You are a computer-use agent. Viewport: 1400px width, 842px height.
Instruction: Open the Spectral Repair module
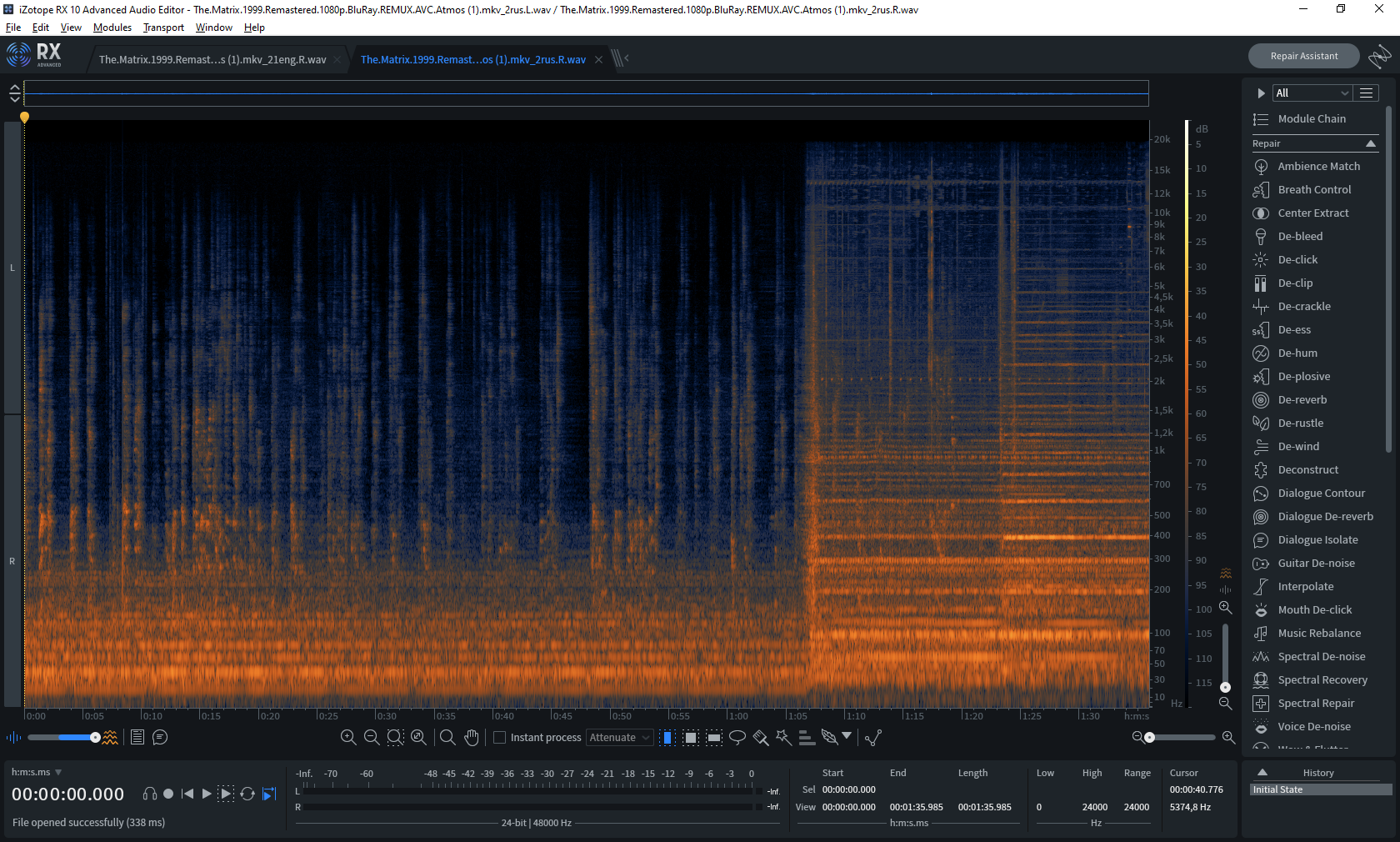1316,704
